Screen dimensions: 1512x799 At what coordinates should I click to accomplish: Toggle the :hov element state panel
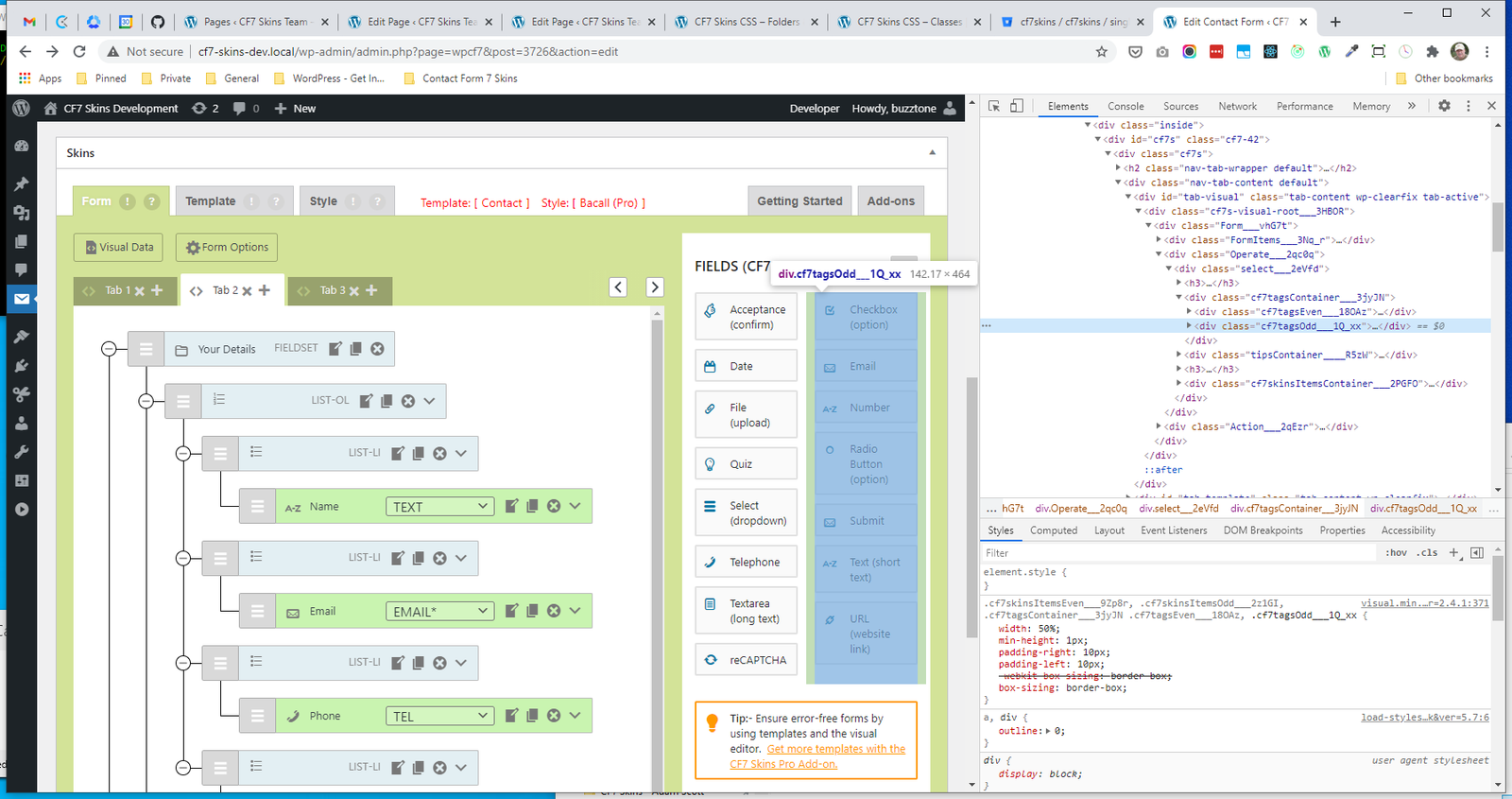point(1396,553)
